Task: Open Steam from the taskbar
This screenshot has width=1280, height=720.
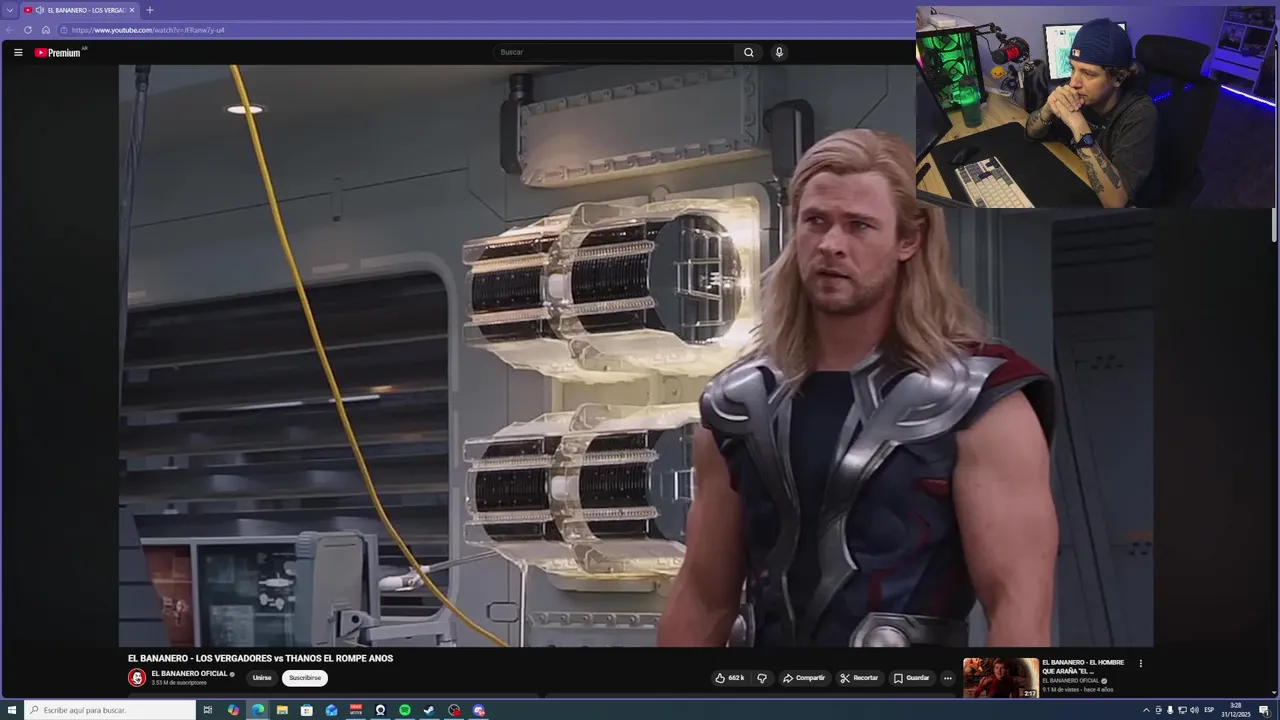Action: pos(429,710)
